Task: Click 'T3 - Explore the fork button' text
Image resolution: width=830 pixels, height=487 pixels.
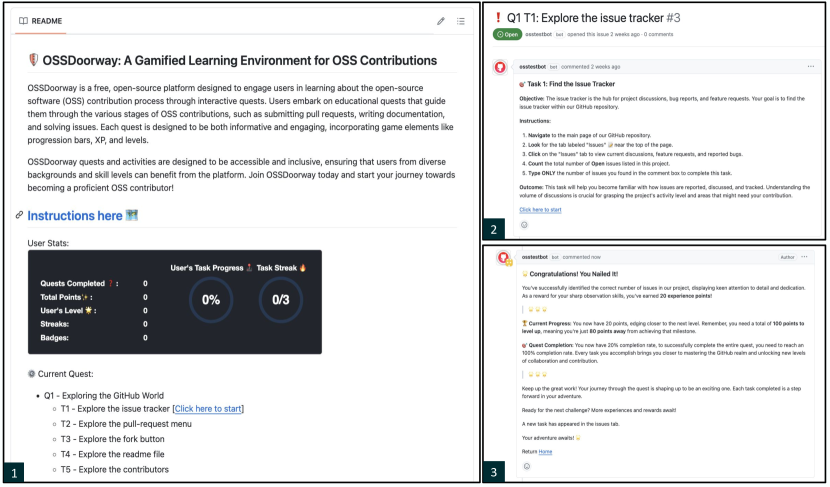Action: [112, 439]
